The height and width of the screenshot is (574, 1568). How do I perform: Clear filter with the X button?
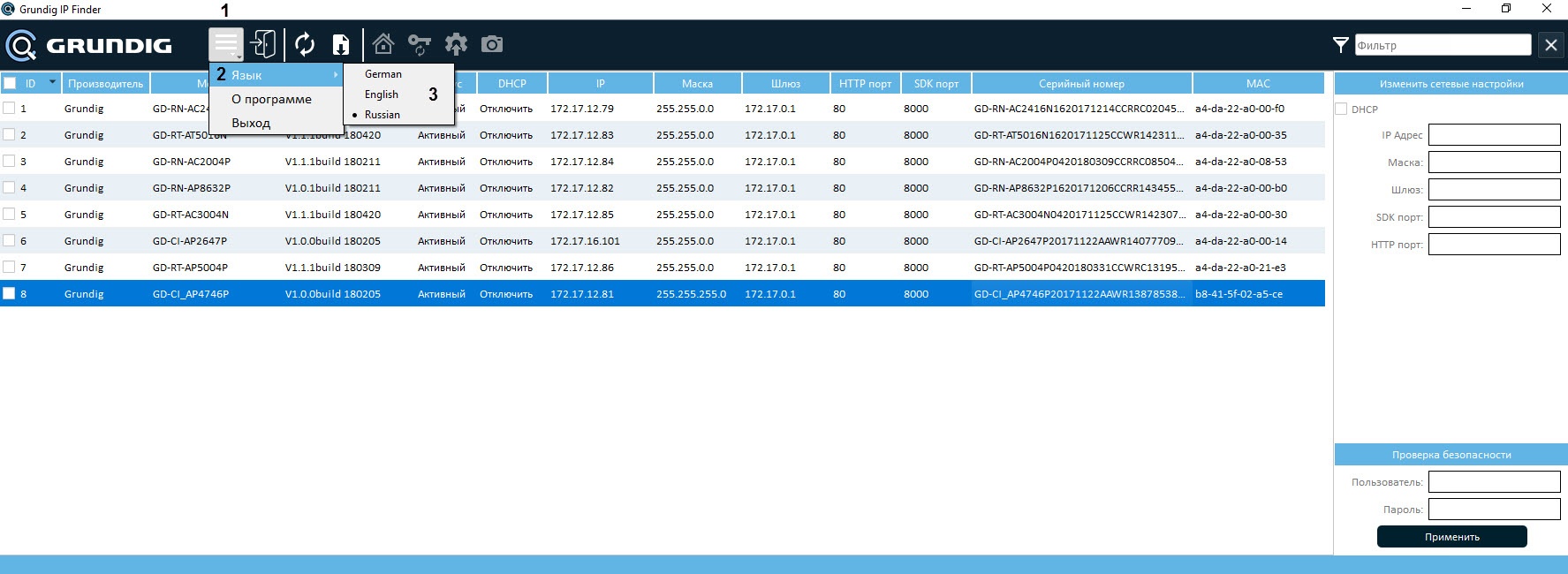pos(1551,45)
